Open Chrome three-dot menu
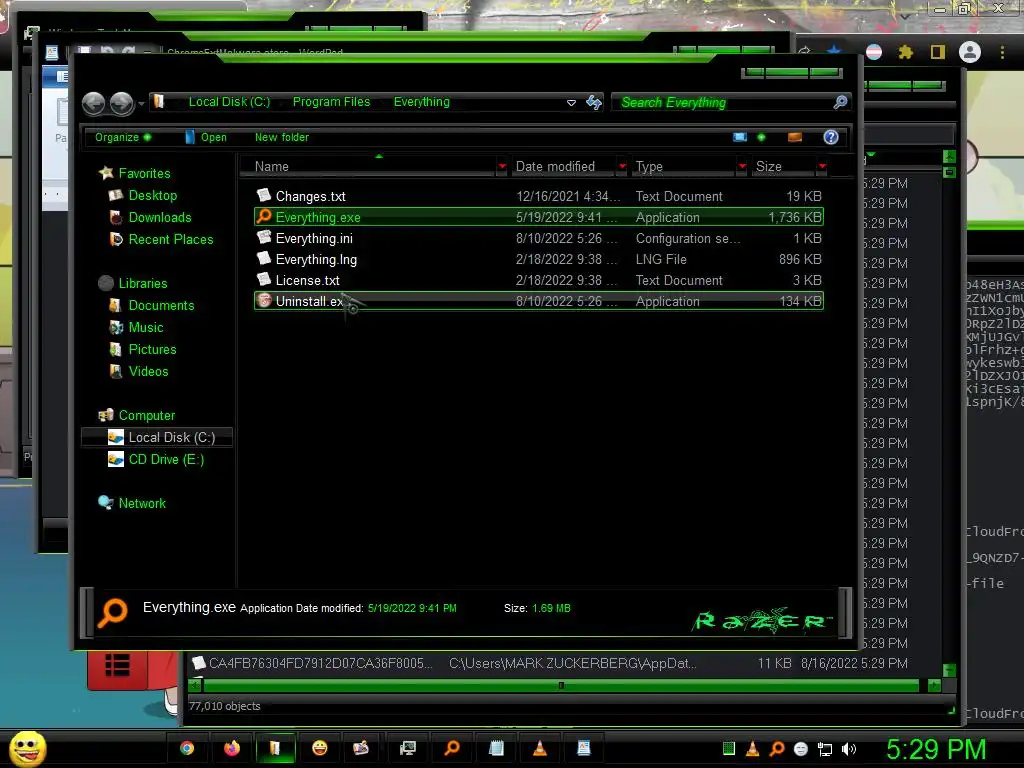 [1002, 52]
